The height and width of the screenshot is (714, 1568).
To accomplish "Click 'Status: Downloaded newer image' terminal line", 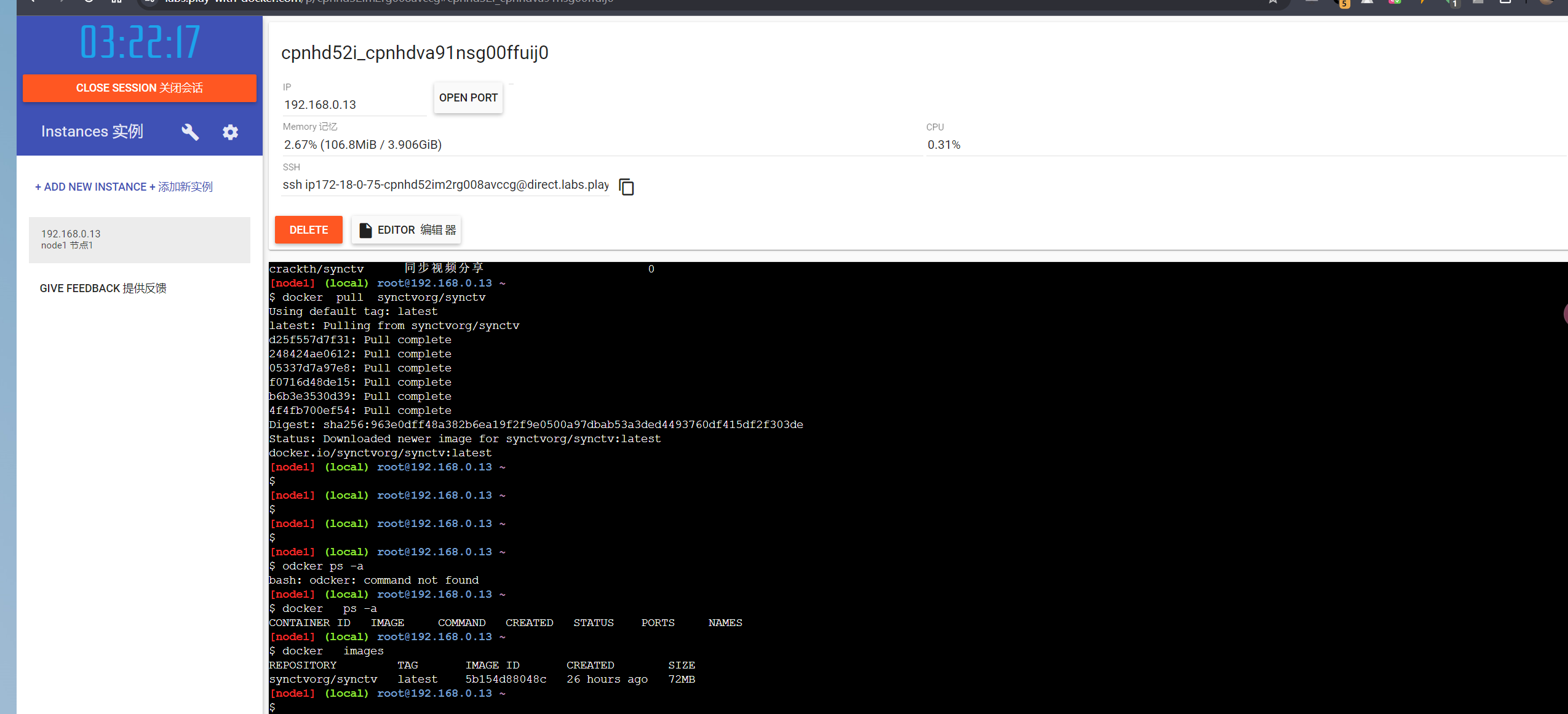I will [465, 438].
